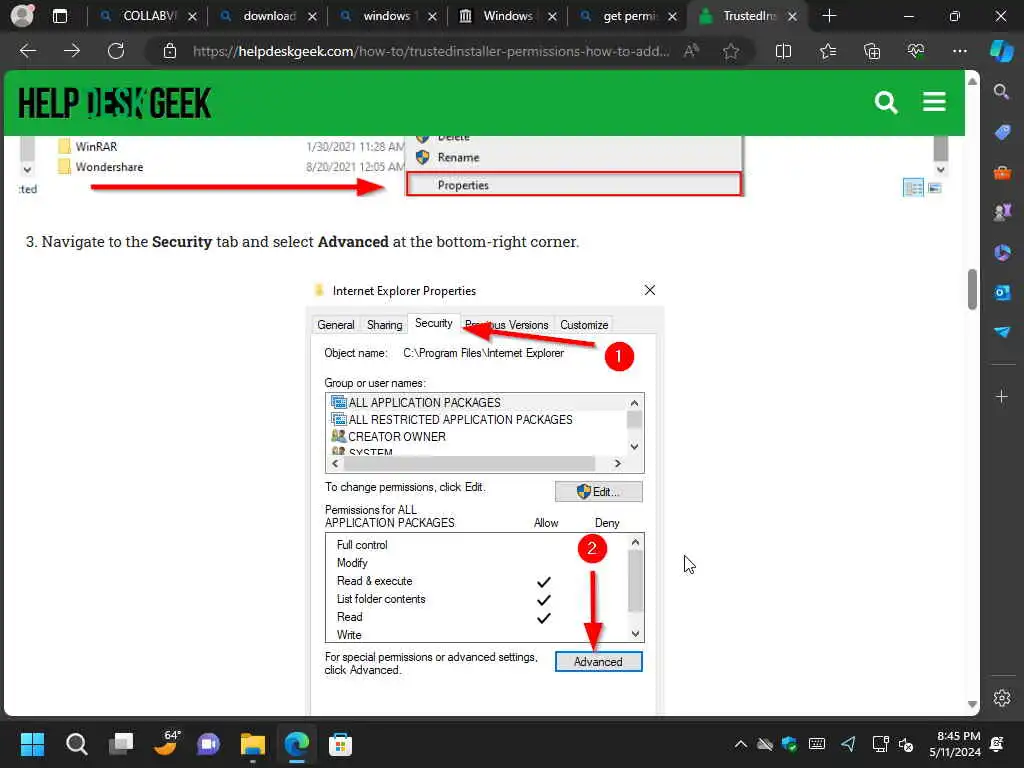
Task: Open Games icon in sidebar
Action: coord(1002,212)
